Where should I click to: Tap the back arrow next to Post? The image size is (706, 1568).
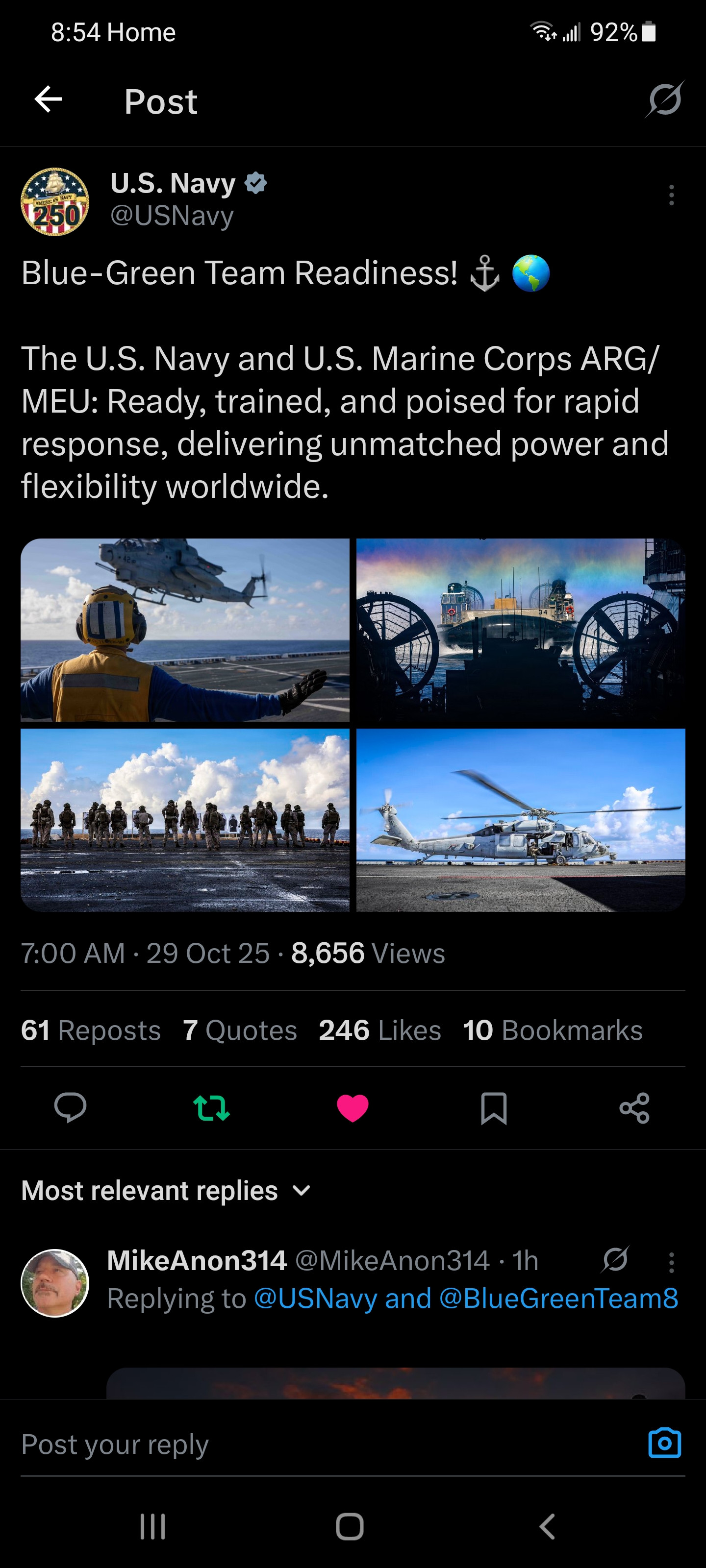tap(48, 100)
